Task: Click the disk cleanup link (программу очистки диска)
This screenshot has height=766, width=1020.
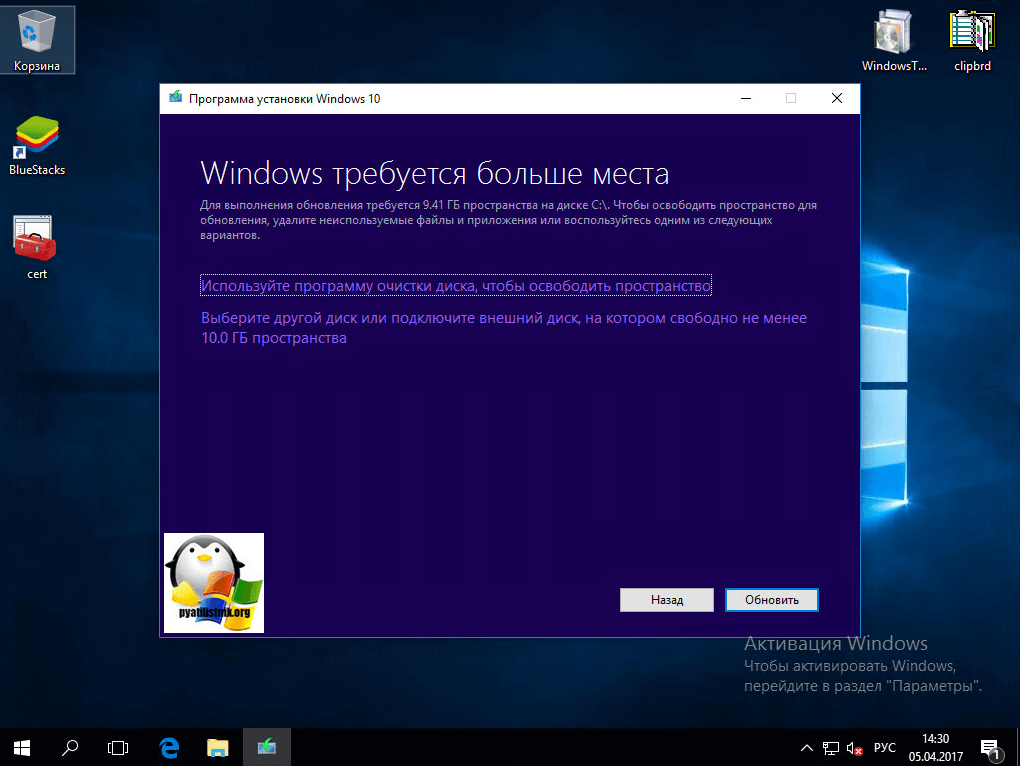Action: tap(455, 286)
